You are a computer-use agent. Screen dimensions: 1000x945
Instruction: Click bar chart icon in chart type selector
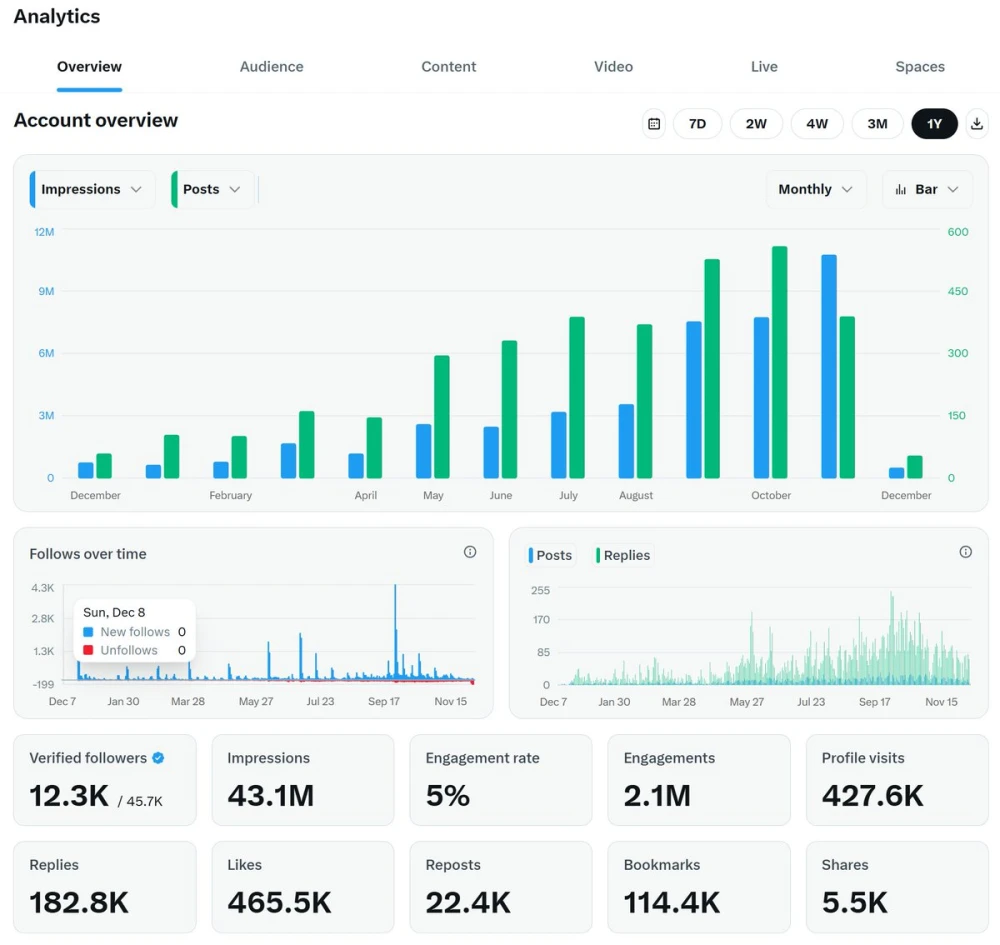point(901,189)
